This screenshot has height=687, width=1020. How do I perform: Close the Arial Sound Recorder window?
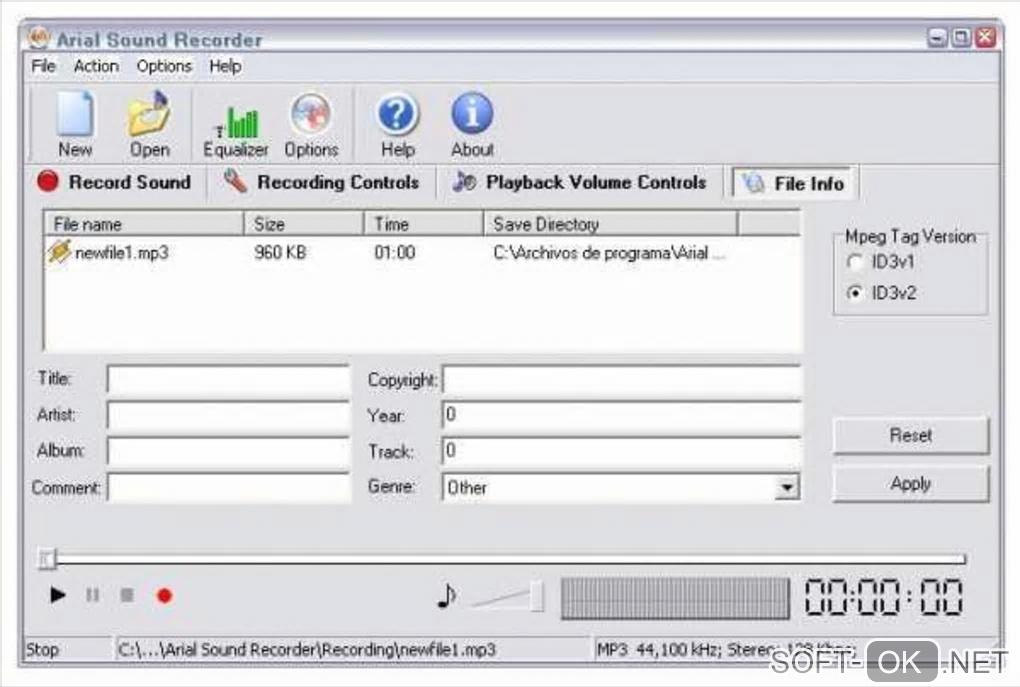tap(986, 38)
